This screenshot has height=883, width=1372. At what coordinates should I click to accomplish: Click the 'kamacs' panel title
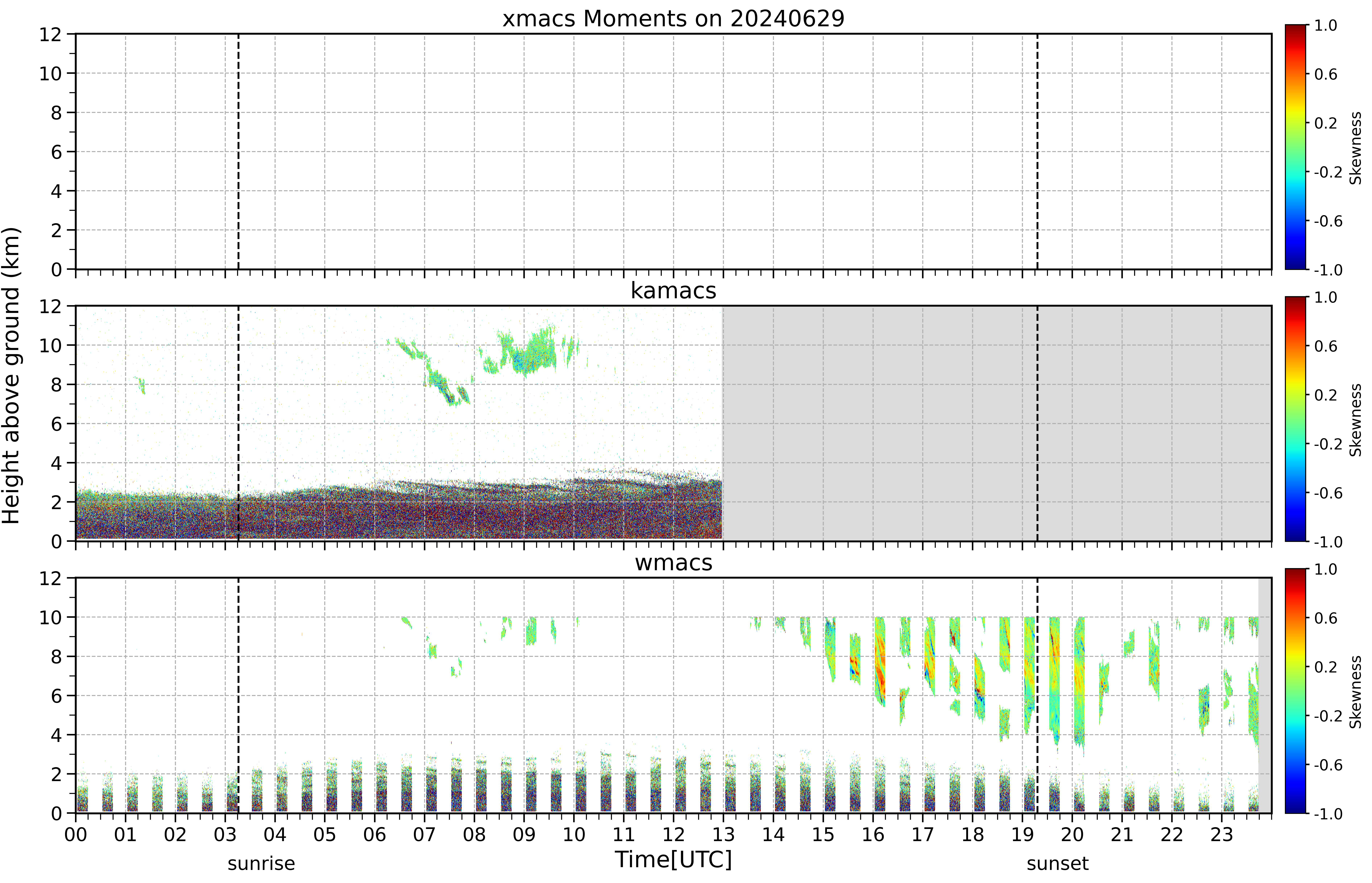673,291
